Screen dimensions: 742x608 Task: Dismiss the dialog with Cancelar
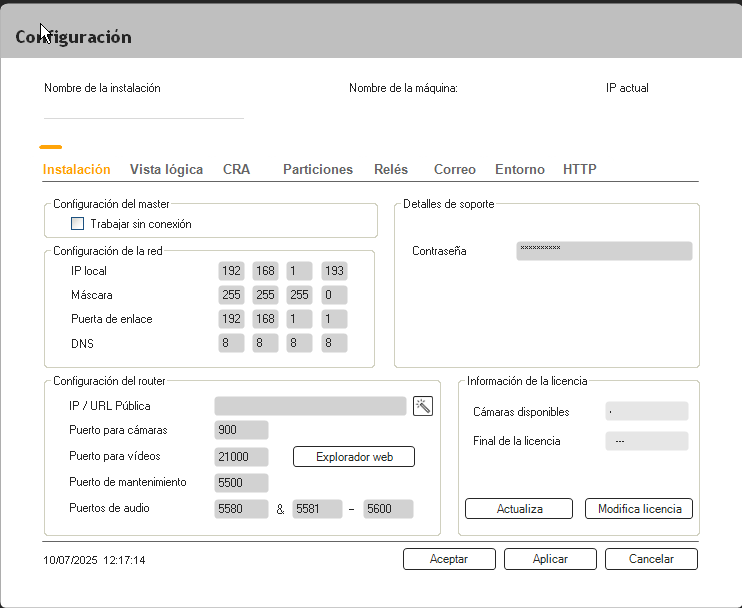pyautogui.click(x=651, y=559)
